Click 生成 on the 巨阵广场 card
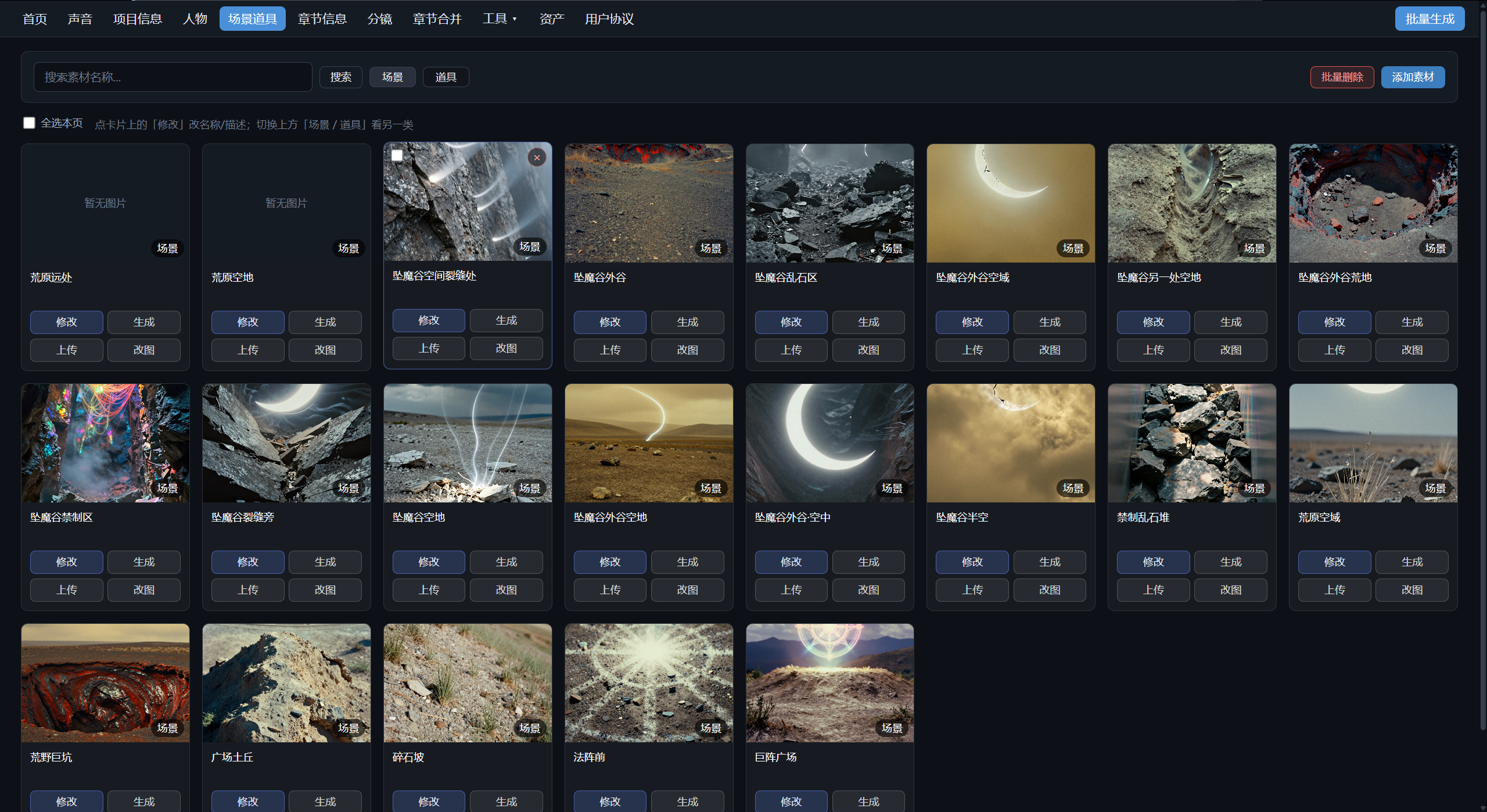Viewport: 1487px width, 812px height. click(x=868, y=802)
